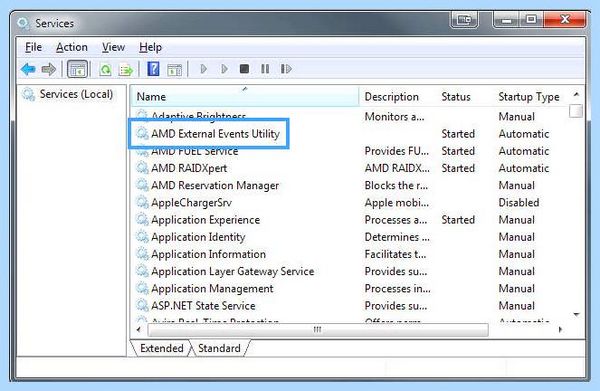Viewport: 600px width, 391px height.
Task: Click the Restart Service icon
Action: 286,69
